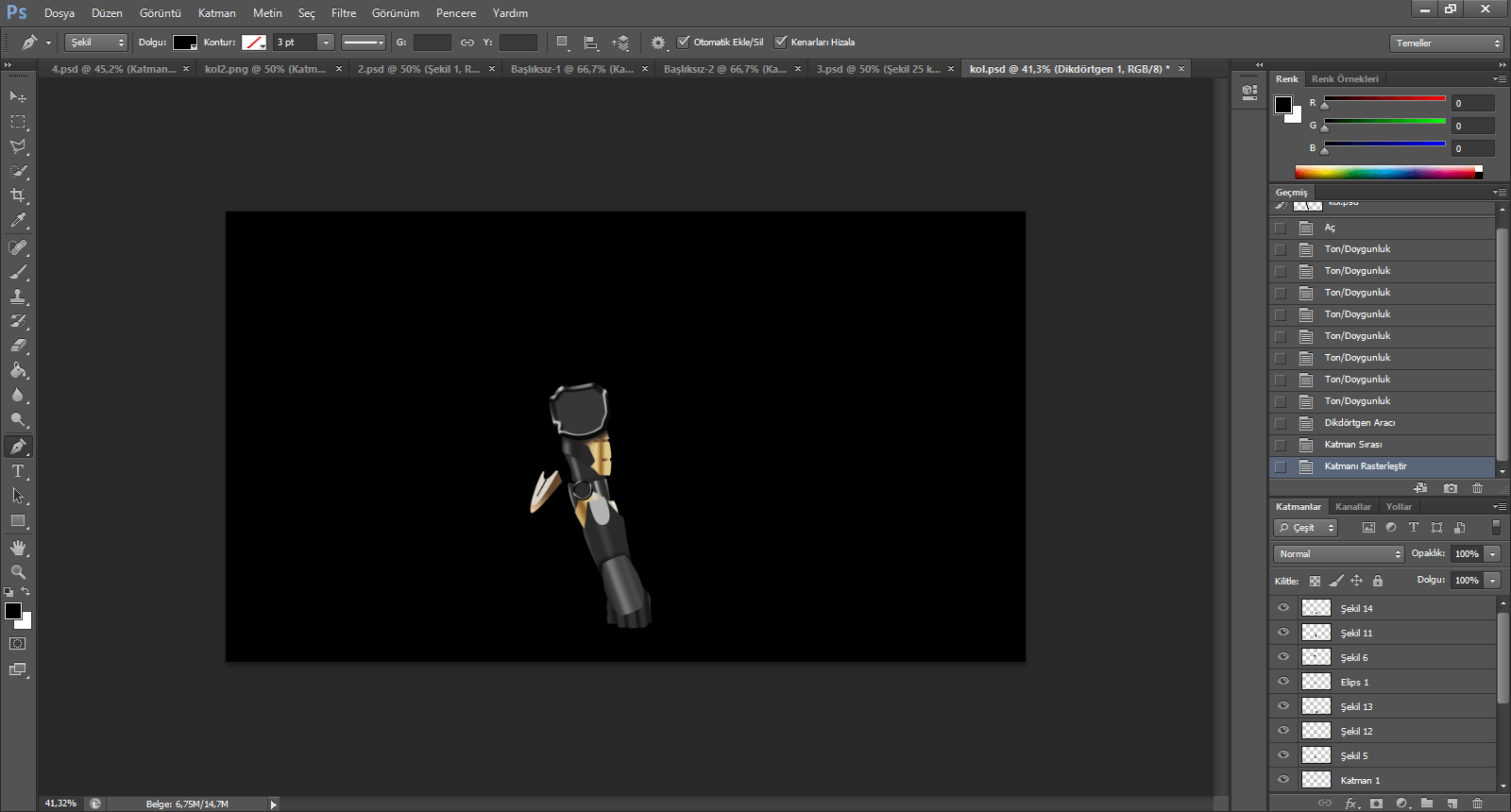Switch to the kol2.png document tab
The image size is (1511, 812).
coord(272,69)
